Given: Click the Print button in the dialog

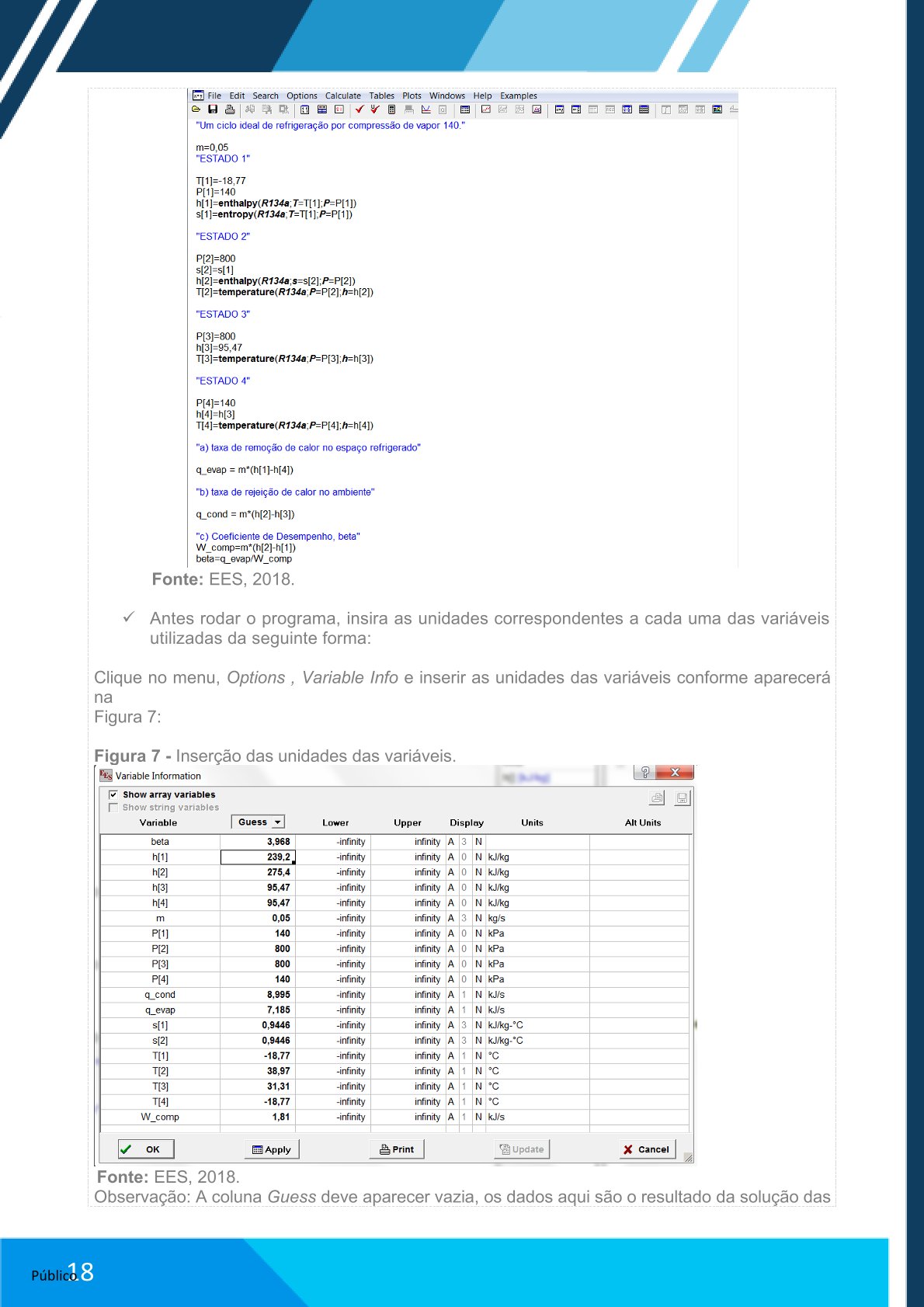Looking at the screenshot, I should coord(397,1149).
